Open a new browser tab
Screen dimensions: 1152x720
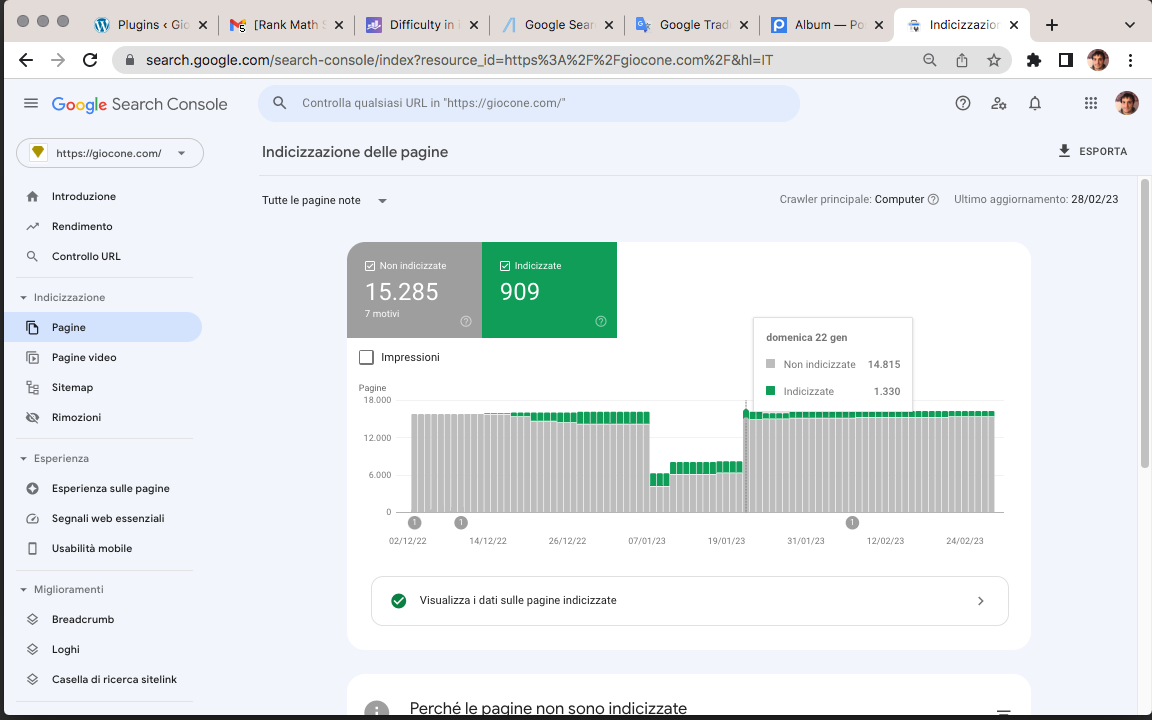1052,25
